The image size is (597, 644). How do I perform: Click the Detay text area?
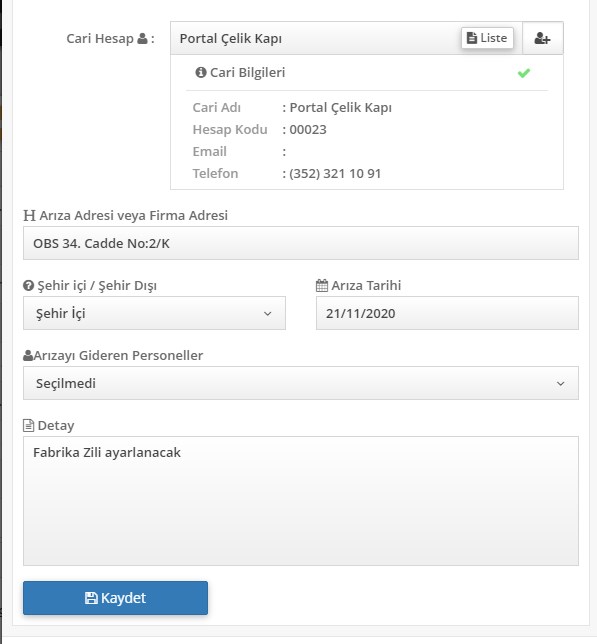pyautogui.click(x=301, y=501)
